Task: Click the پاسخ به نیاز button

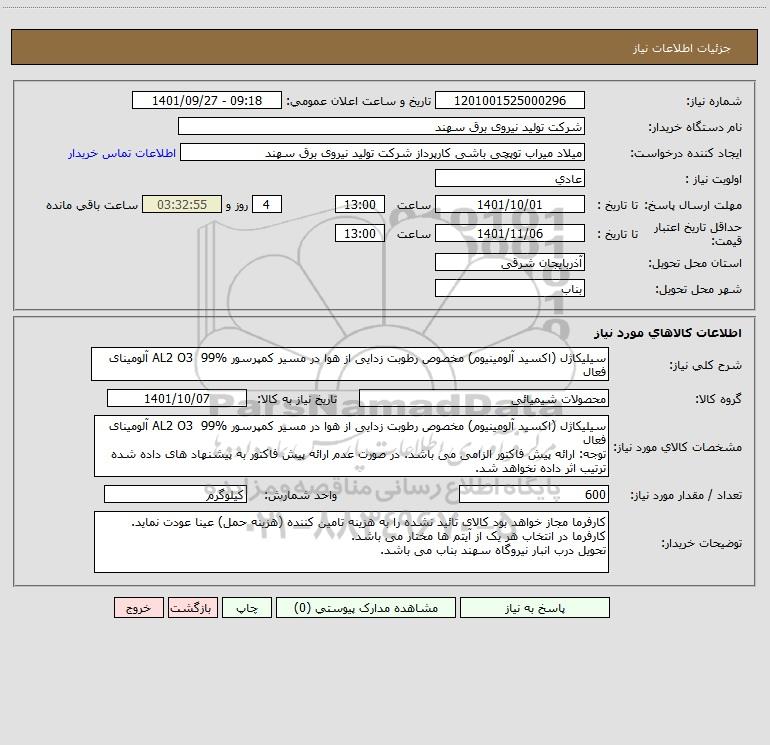Action: click(x=535, y=607)
